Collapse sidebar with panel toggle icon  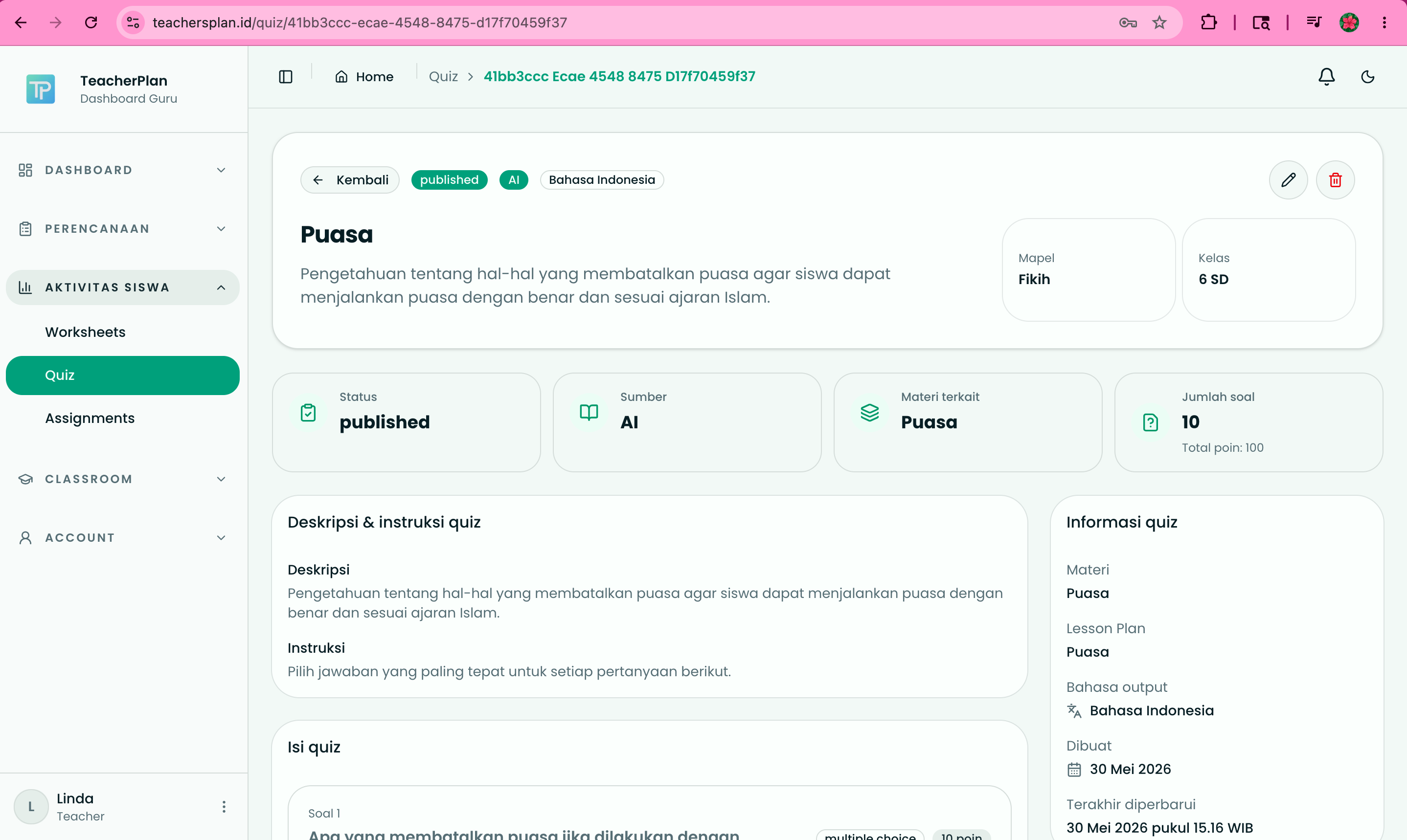coord(285,76)
